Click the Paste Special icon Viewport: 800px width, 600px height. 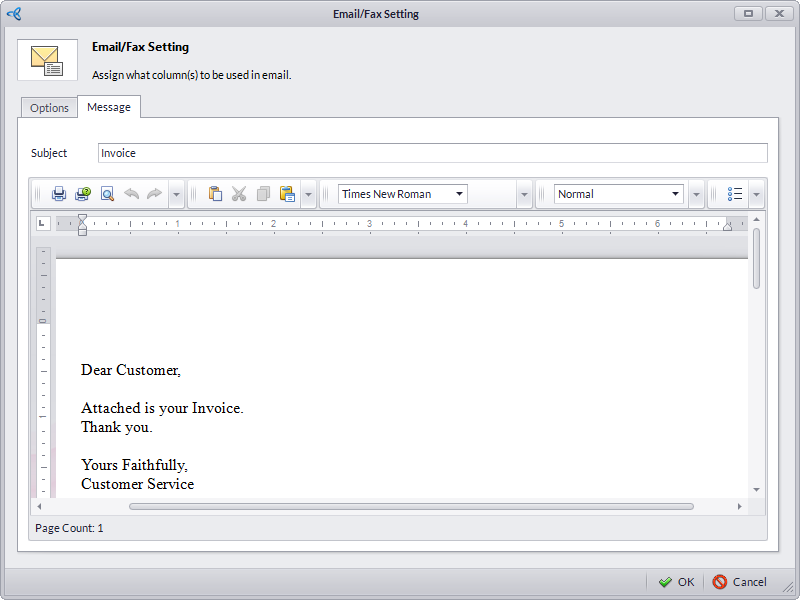(287, 194)
